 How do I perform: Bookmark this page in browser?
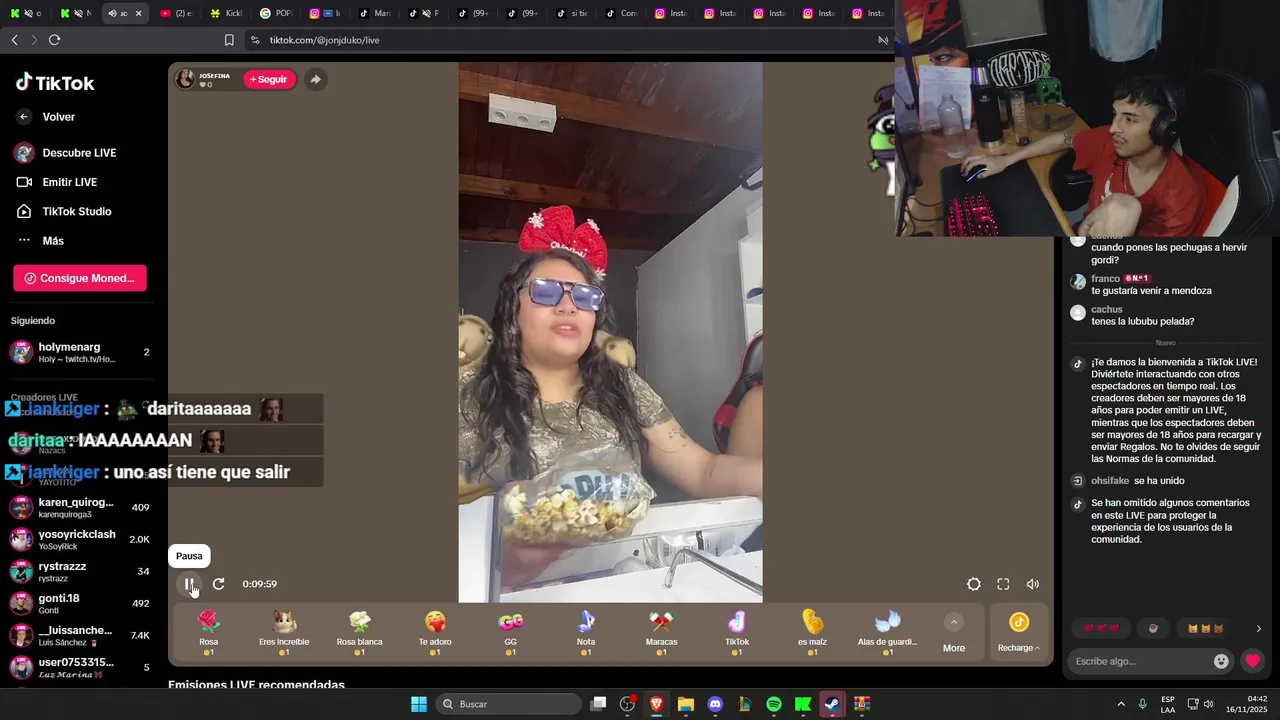[229, 40]
